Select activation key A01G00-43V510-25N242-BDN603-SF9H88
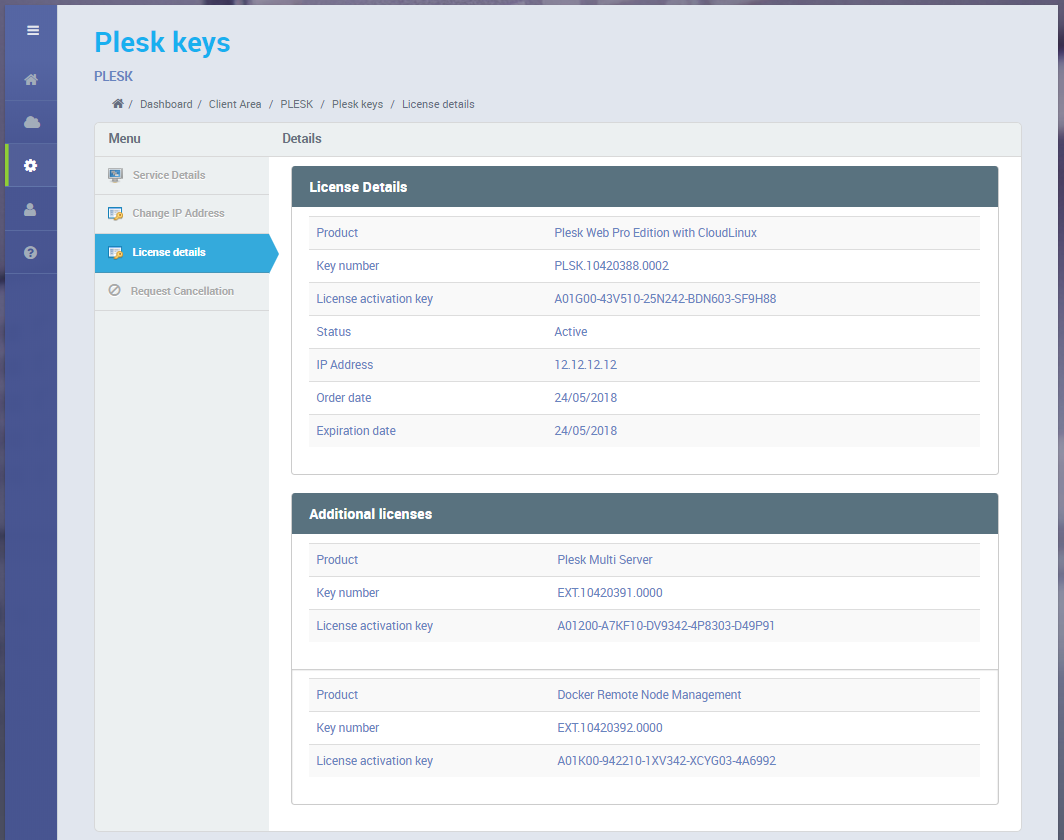 click(665, 299)
